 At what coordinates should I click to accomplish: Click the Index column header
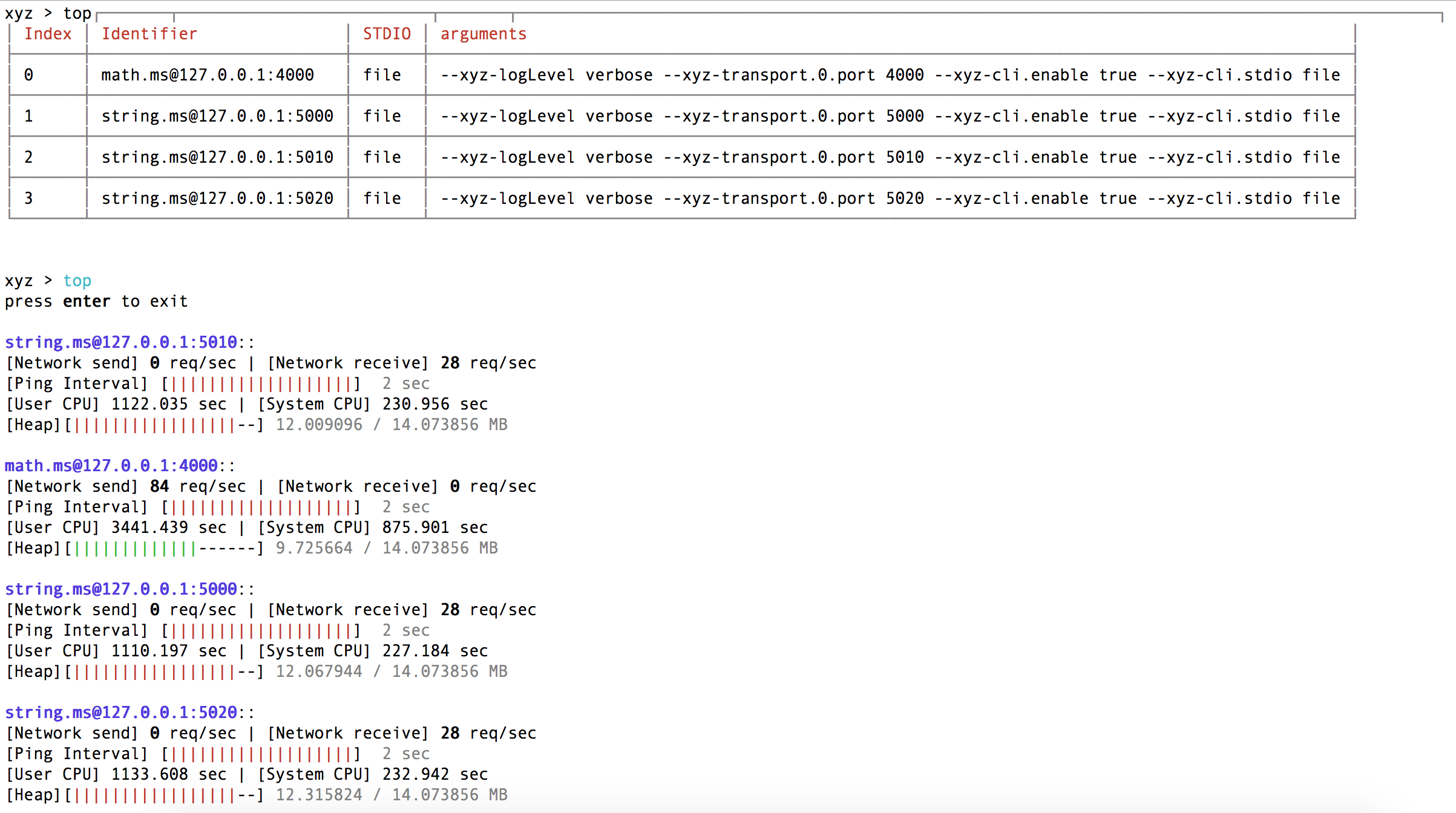coord(48,34)
